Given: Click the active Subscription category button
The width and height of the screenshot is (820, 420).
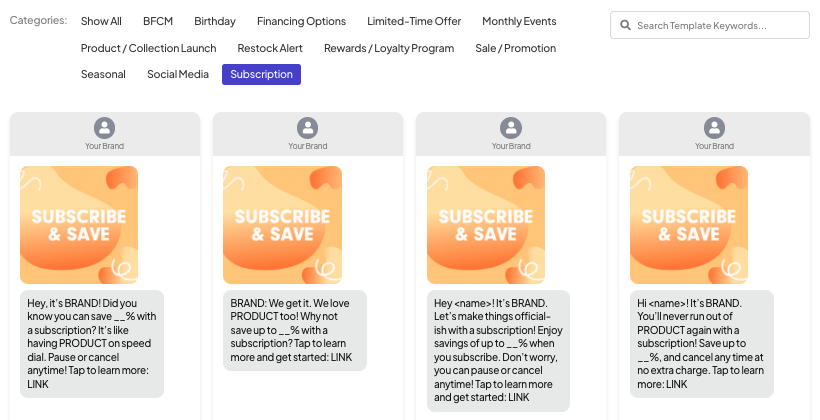Looking at the screenshot, I should pos(261,74).
